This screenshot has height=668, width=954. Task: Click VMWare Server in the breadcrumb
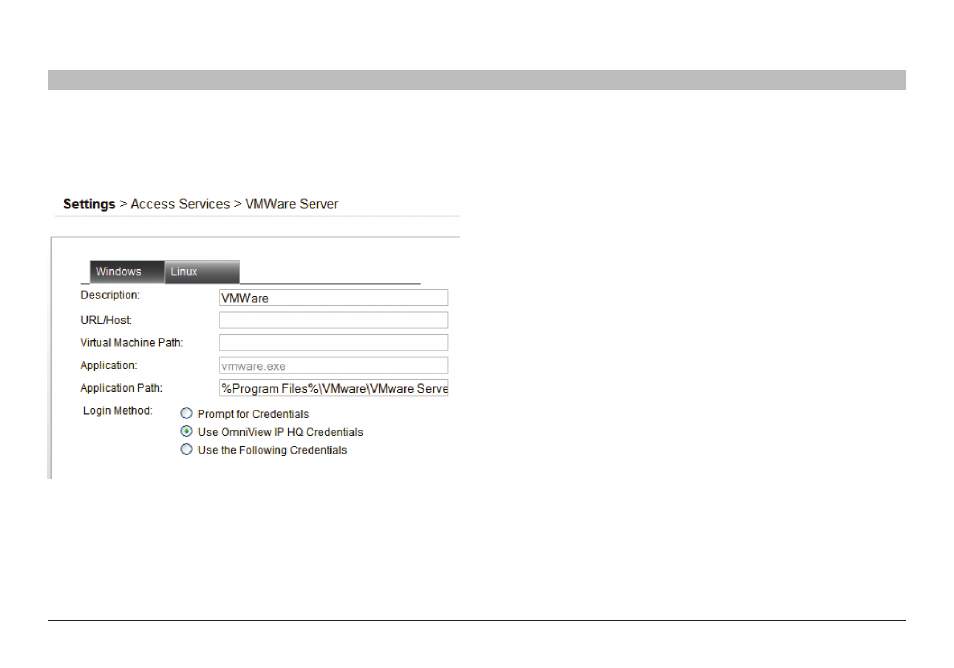point(291,204)
